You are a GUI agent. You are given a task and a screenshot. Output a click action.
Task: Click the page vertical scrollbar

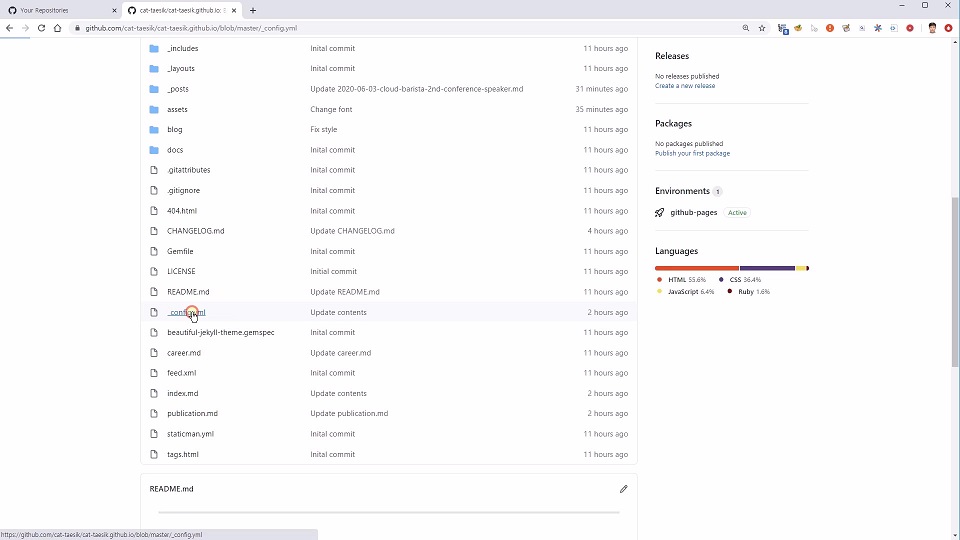955,280
